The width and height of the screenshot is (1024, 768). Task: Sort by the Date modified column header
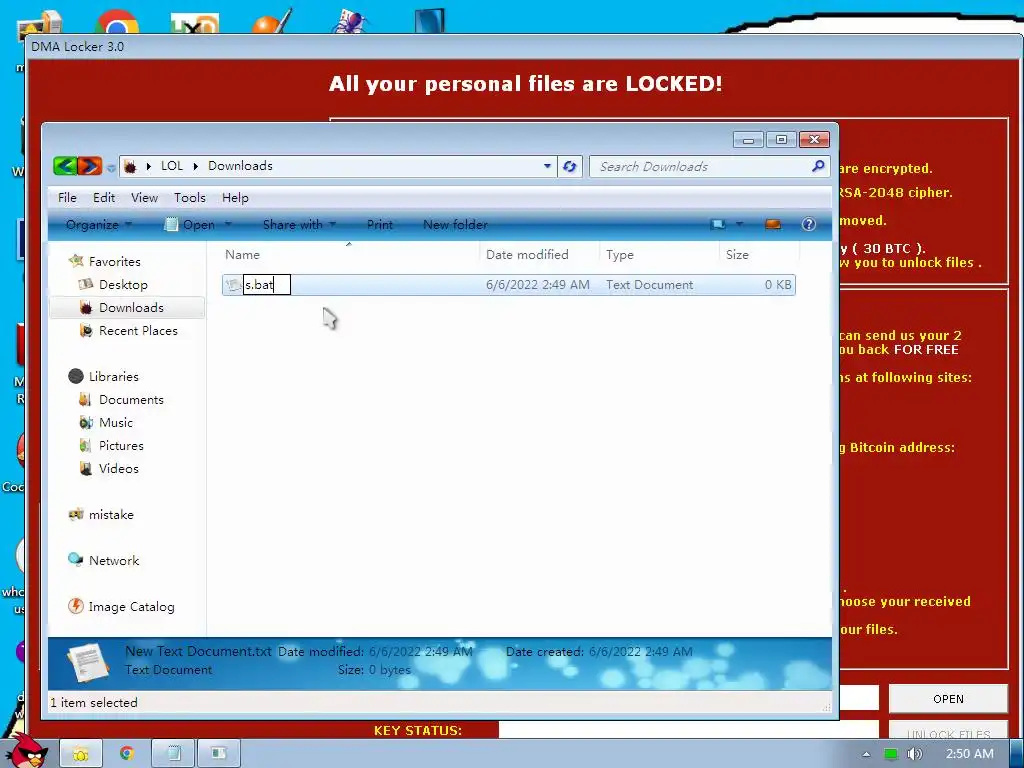[539, 255]
